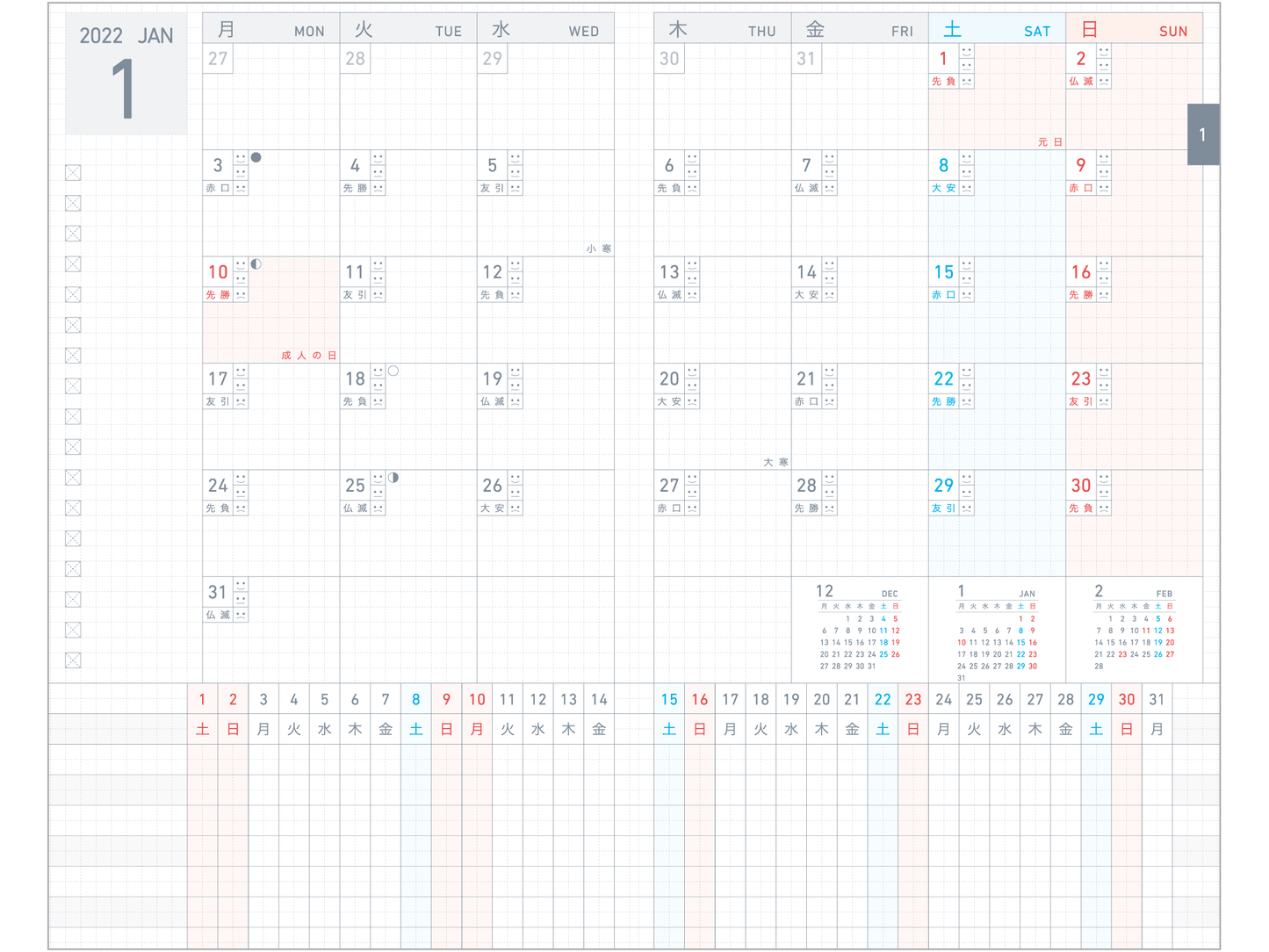Screen dimensions: 1269x952
Task: Click the gray month index tab labeled 1
Action: (1203, 134)
